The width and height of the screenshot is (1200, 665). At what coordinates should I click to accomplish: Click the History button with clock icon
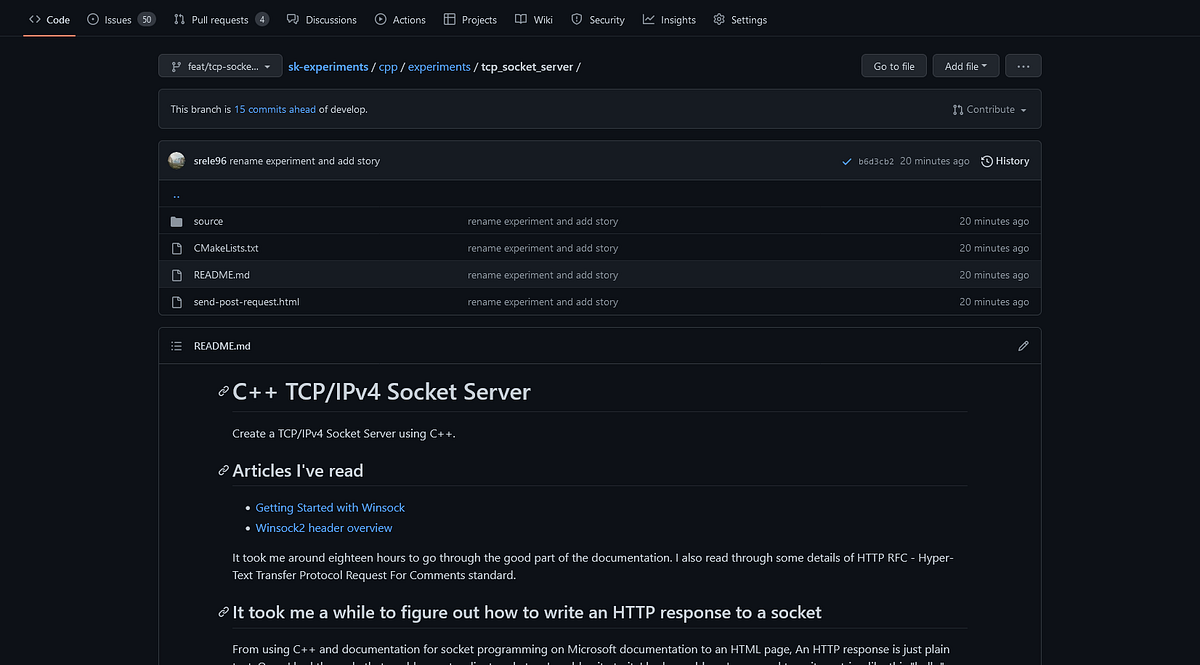click(1004, 160)
